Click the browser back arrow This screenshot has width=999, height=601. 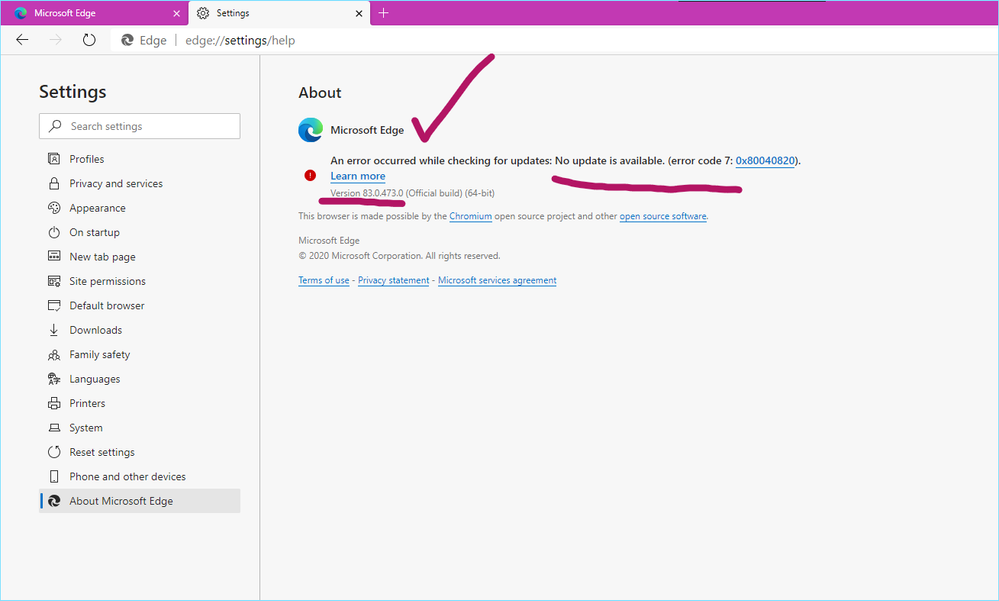point(22,40)
